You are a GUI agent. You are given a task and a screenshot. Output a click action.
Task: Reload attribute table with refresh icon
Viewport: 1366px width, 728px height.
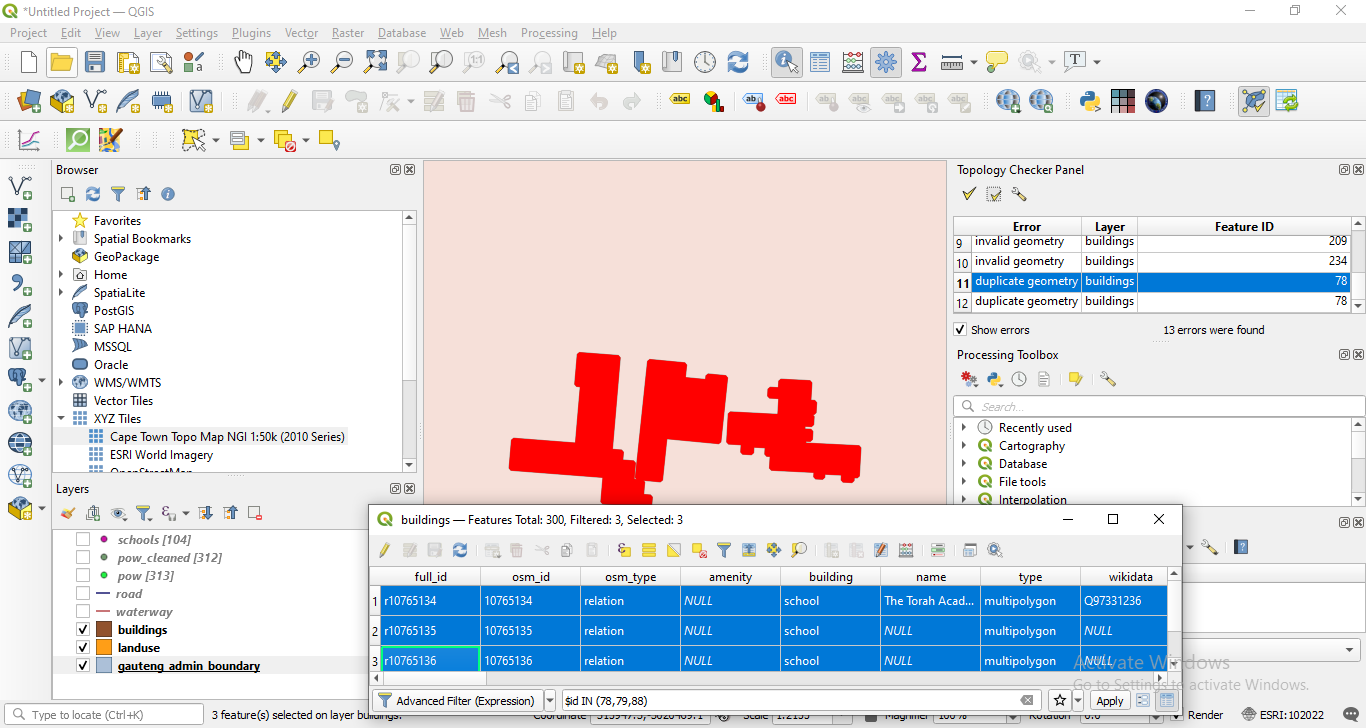(460, 550)
